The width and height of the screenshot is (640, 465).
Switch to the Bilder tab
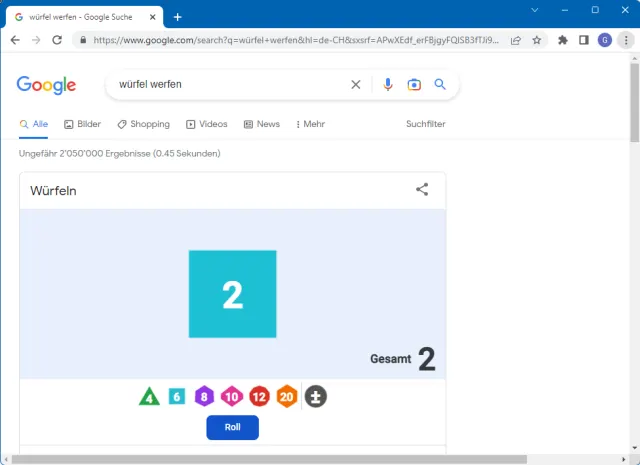[82, 124]
